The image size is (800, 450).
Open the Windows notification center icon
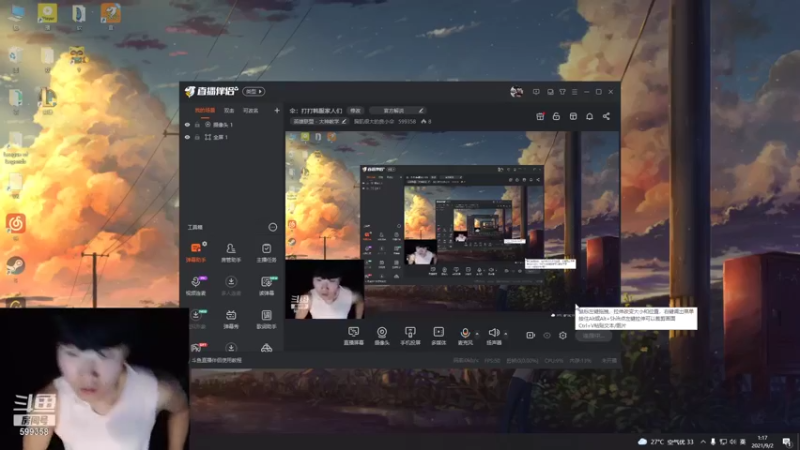click(787, 441)
